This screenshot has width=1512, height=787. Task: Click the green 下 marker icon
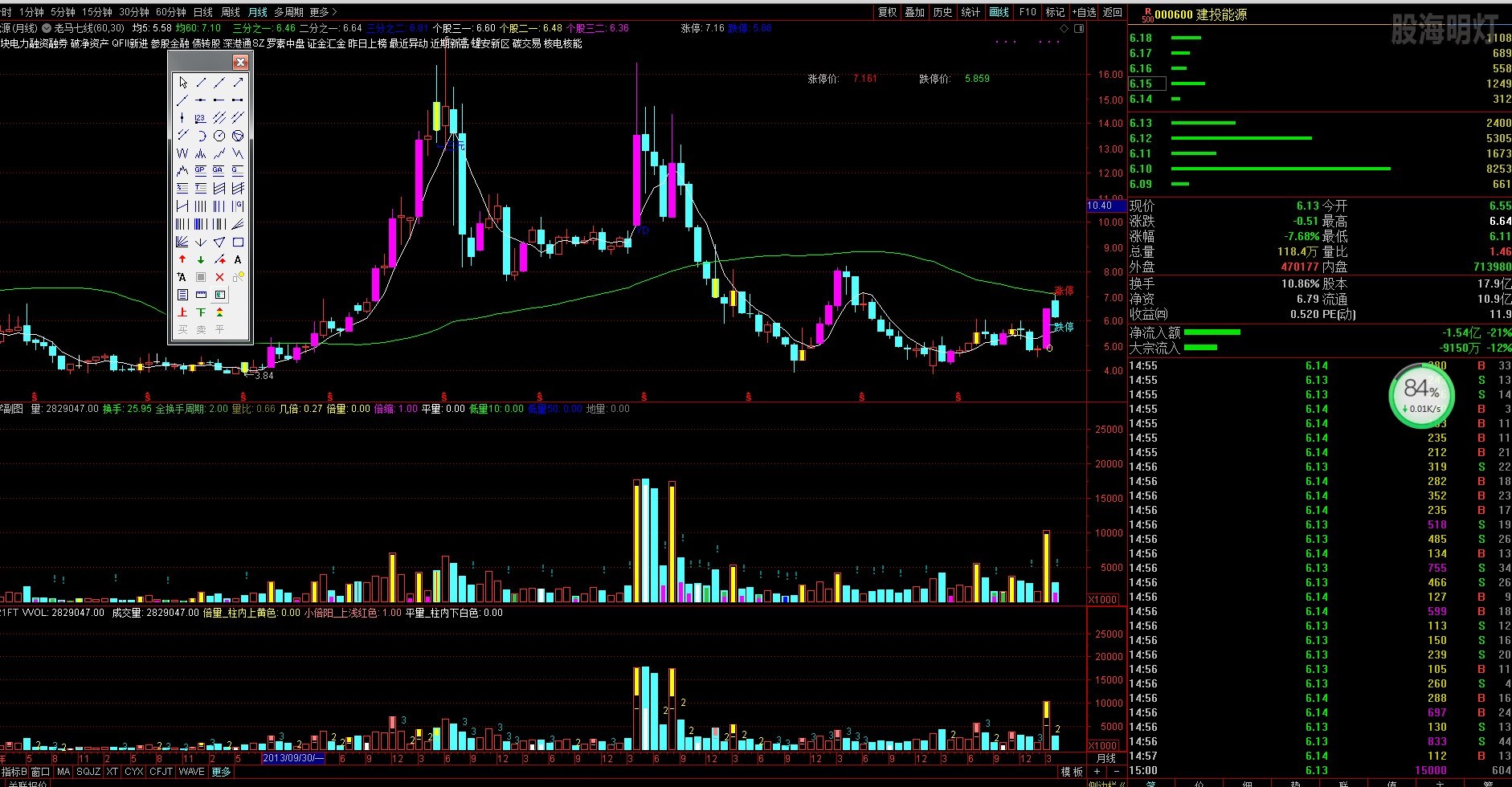pyautogui.click(x=201, y=312)
